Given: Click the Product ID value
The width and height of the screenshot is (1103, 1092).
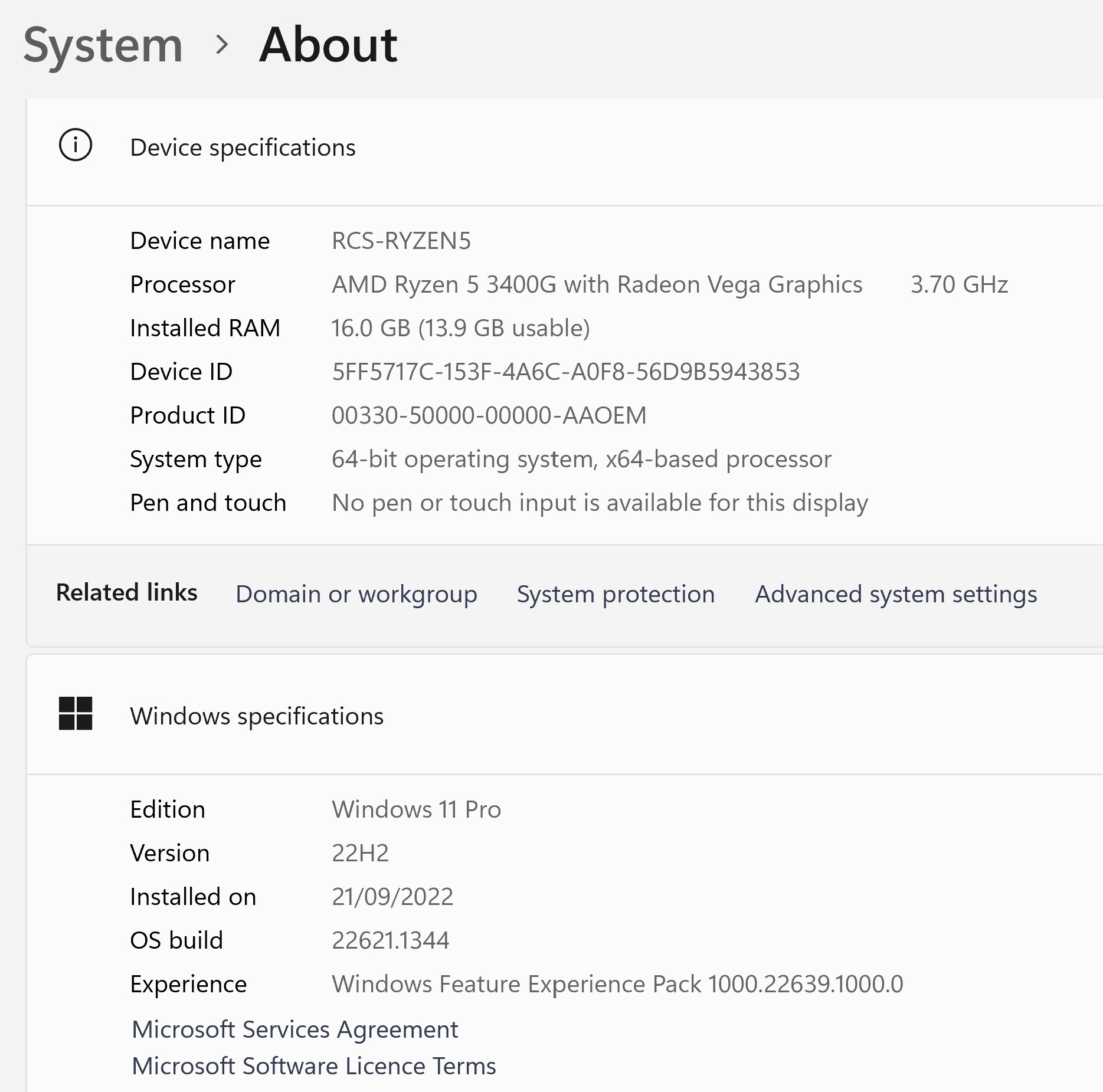Looking at the screenshot, I should point(489,415).
